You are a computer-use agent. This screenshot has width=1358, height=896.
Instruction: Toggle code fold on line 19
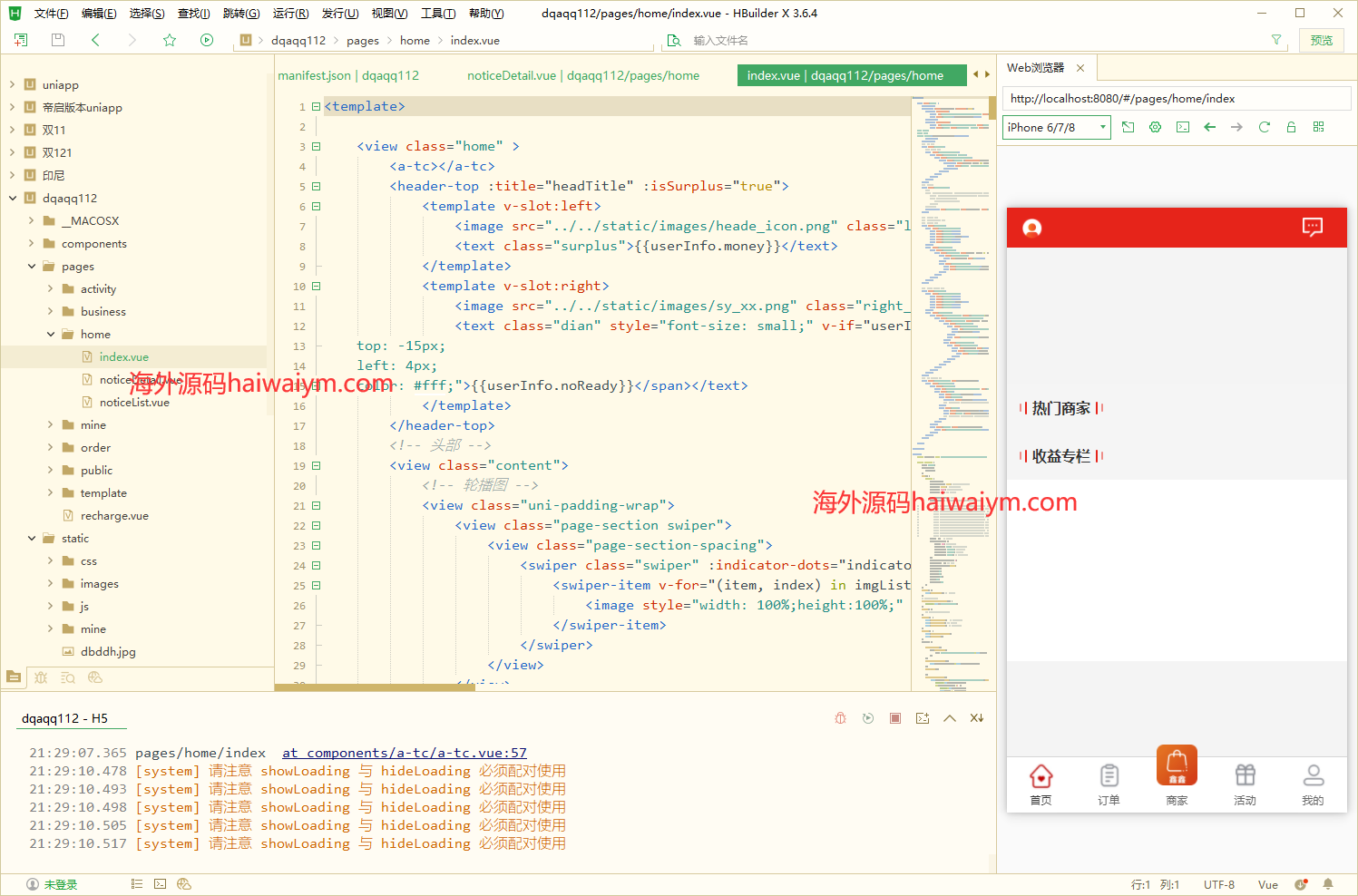coord(317,465)
